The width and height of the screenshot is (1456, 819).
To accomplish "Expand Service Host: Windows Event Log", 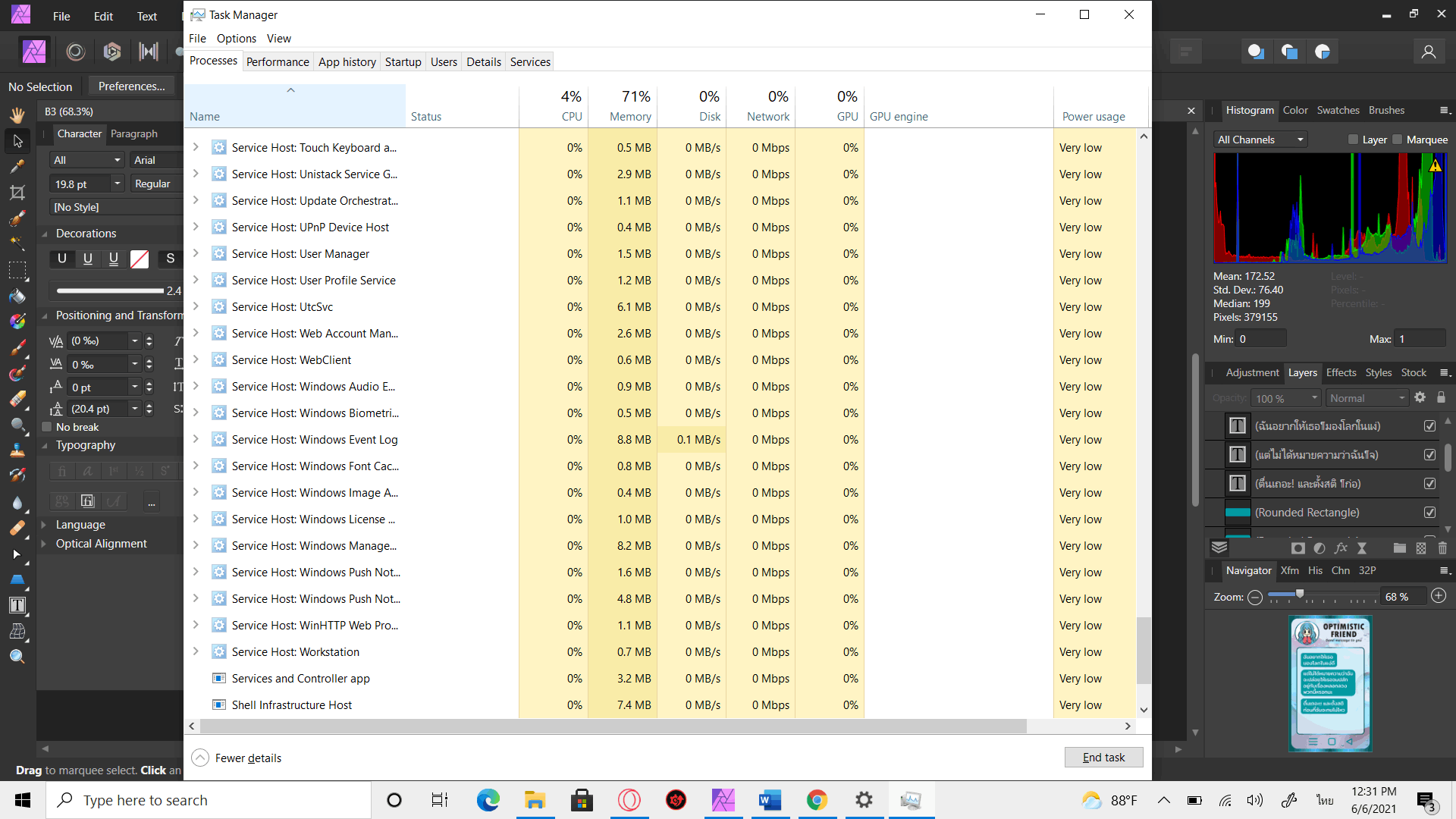I will point(196,439).
